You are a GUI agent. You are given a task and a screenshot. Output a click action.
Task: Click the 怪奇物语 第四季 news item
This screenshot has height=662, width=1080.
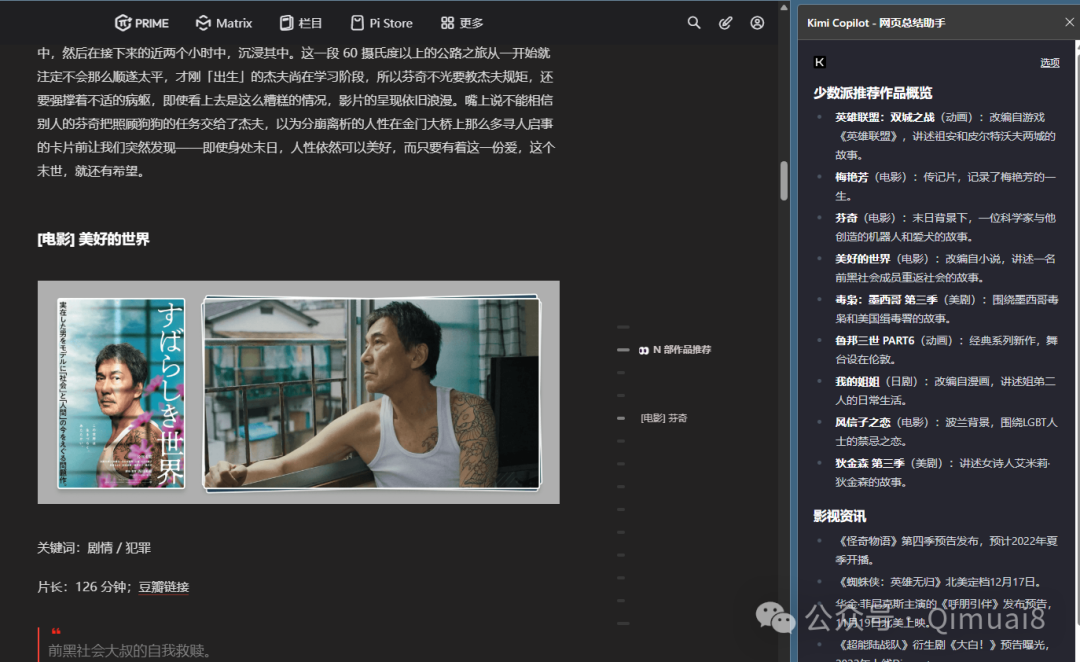click(x=946, y=550)
